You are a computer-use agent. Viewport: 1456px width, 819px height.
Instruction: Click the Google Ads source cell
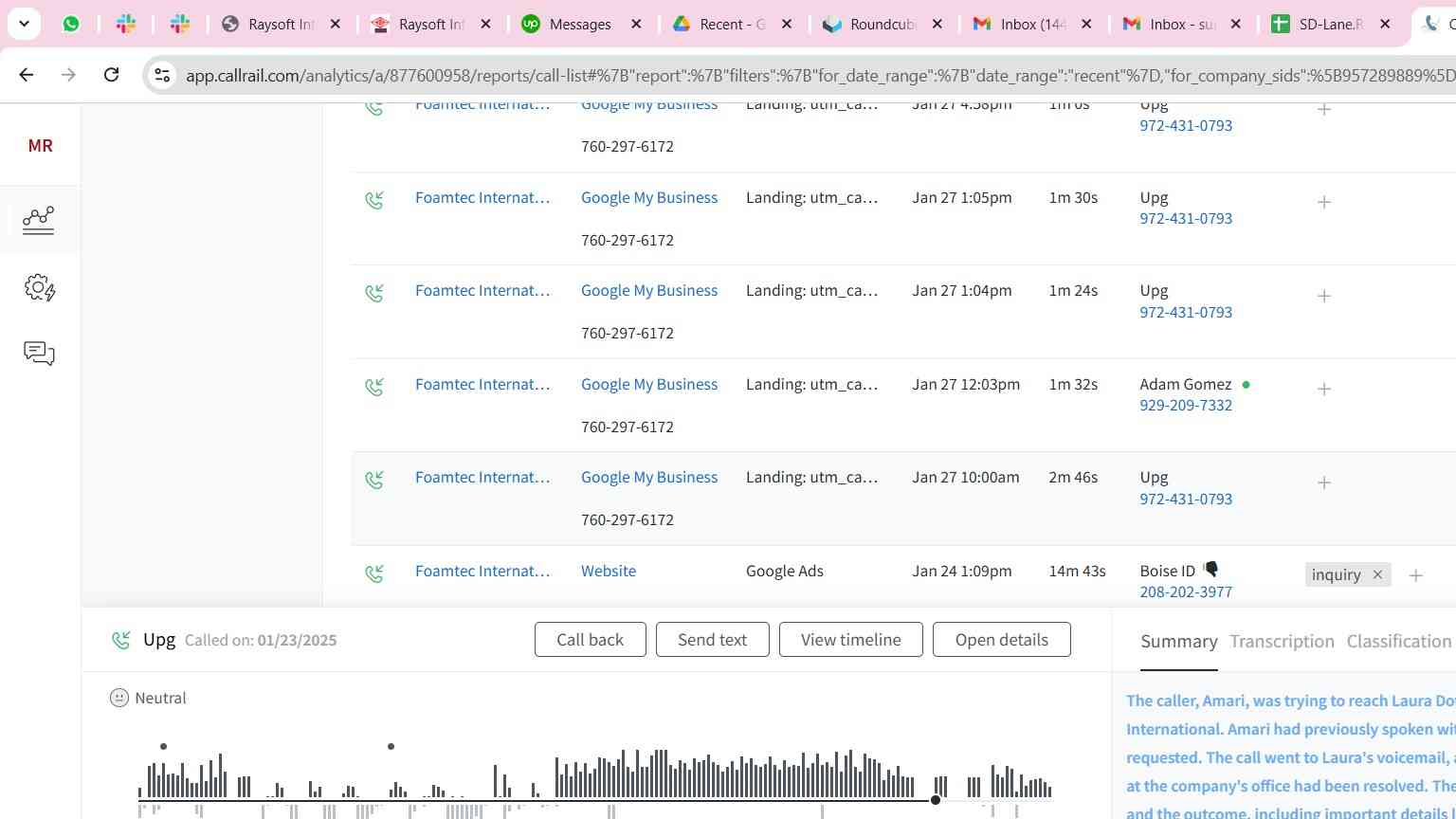coord(784,571)
